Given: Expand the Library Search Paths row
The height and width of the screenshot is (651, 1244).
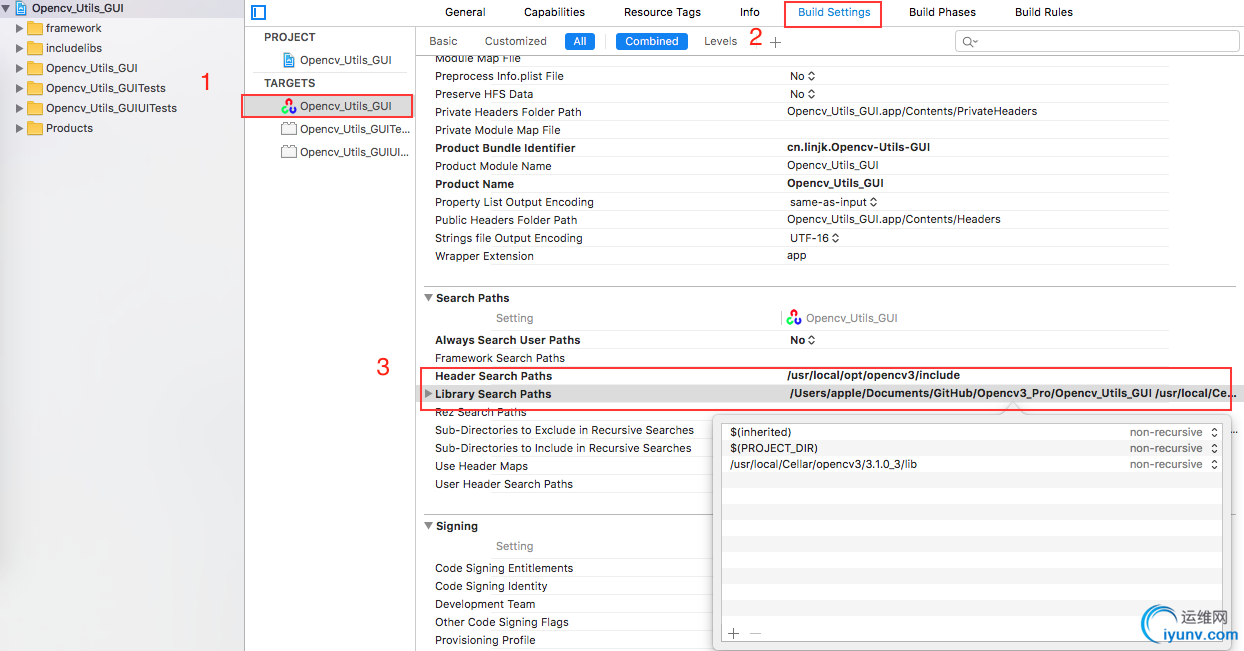Looking at the screenshot, I should (428, 394).
